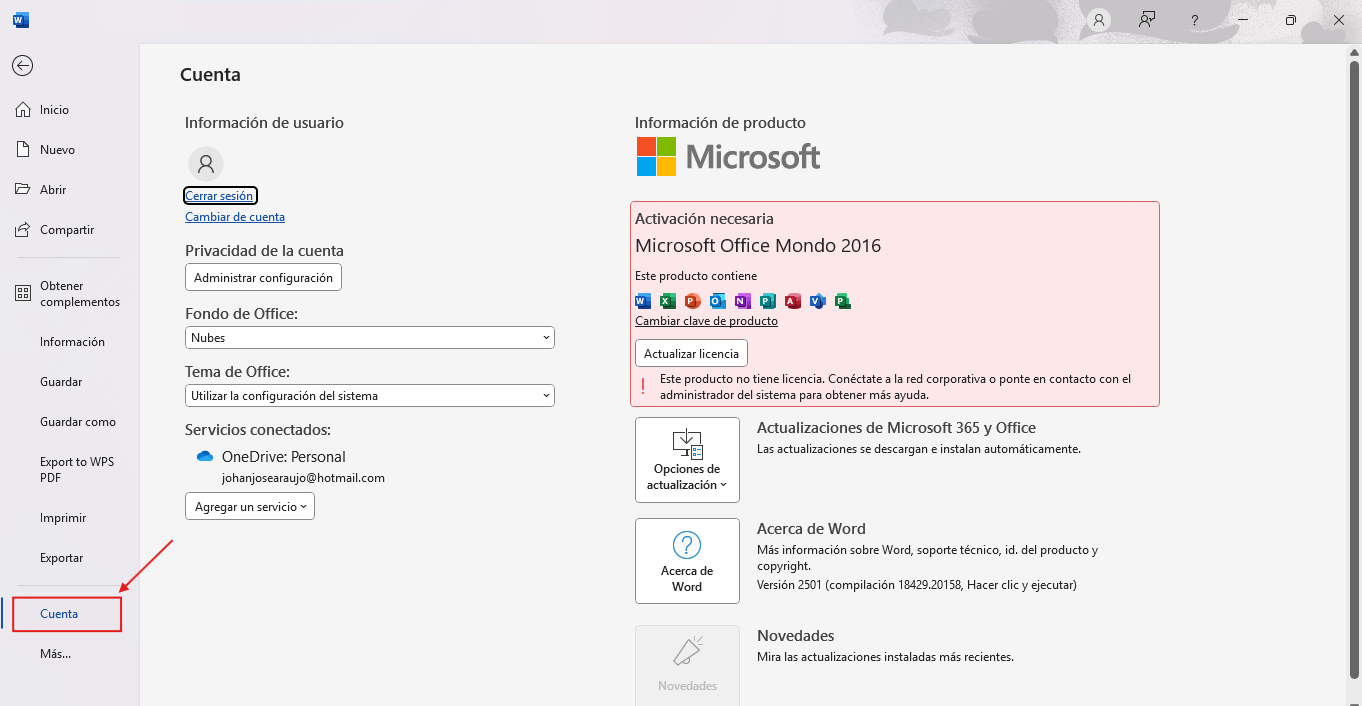Open the Help question mark icon
1362x706 pixels.
pyautogui.click(x=1194, y=20)
